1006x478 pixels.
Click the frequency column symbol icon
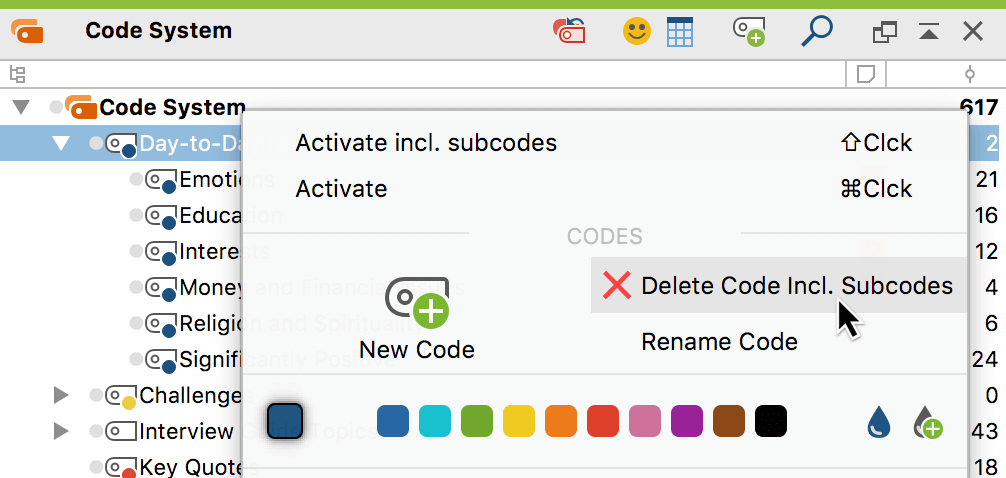tap(970, 74)
